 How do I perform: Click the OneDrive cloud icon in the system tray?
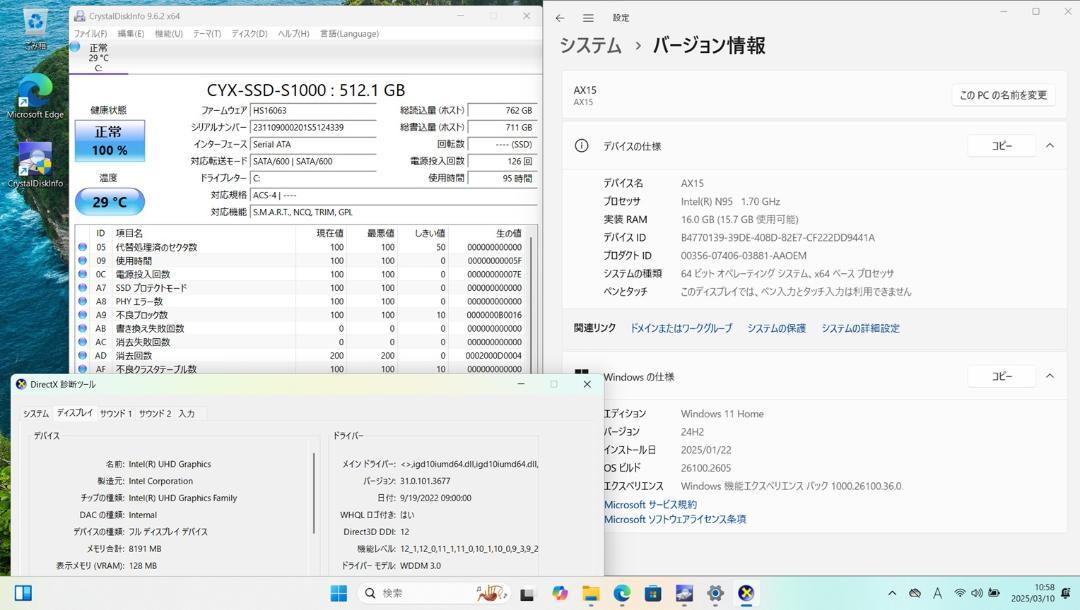915,593
